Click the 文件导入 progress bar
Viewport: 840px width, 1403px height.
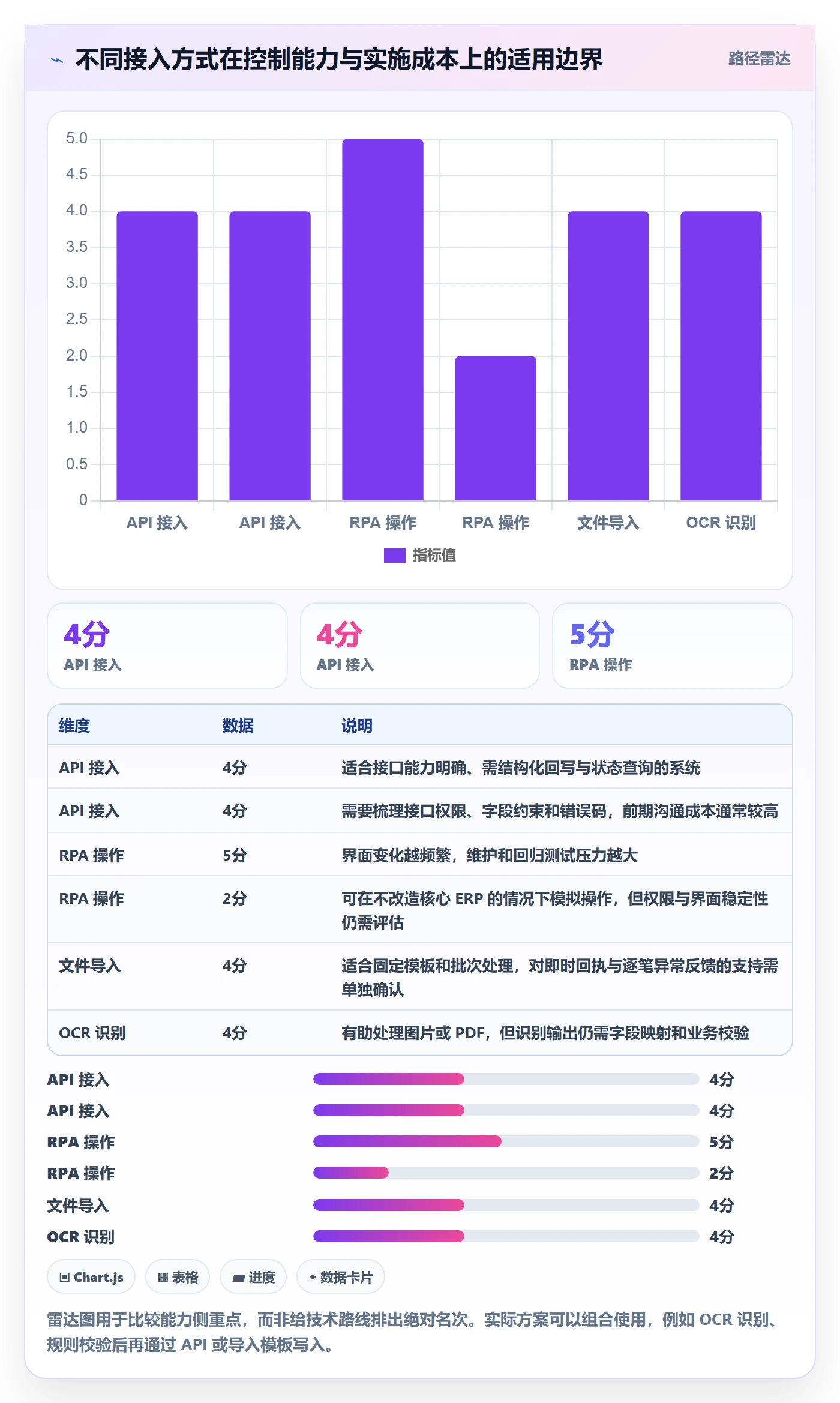click(x=506, y=1205)
